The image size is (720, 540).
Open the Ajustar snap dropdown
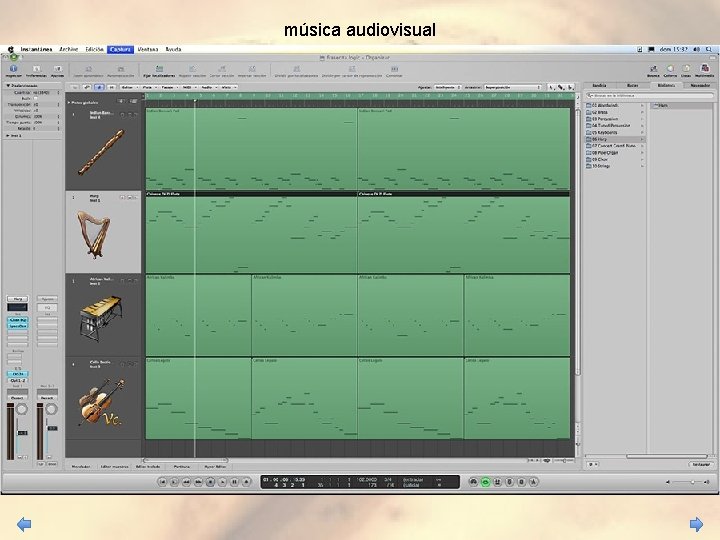click(x=447, y=87)
